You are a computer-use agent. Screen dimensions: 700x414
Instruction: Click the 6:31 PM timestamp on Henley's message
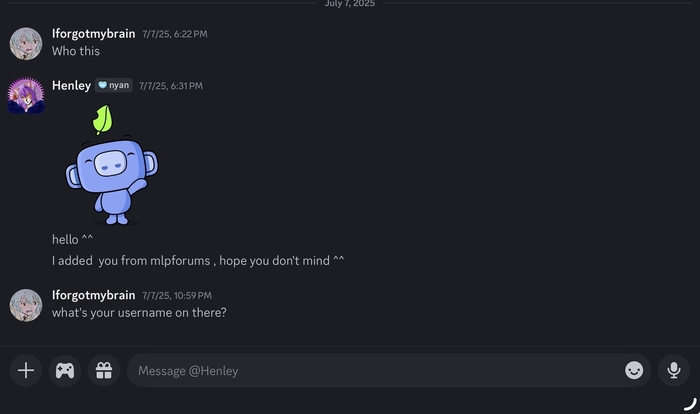pos(171,86)
